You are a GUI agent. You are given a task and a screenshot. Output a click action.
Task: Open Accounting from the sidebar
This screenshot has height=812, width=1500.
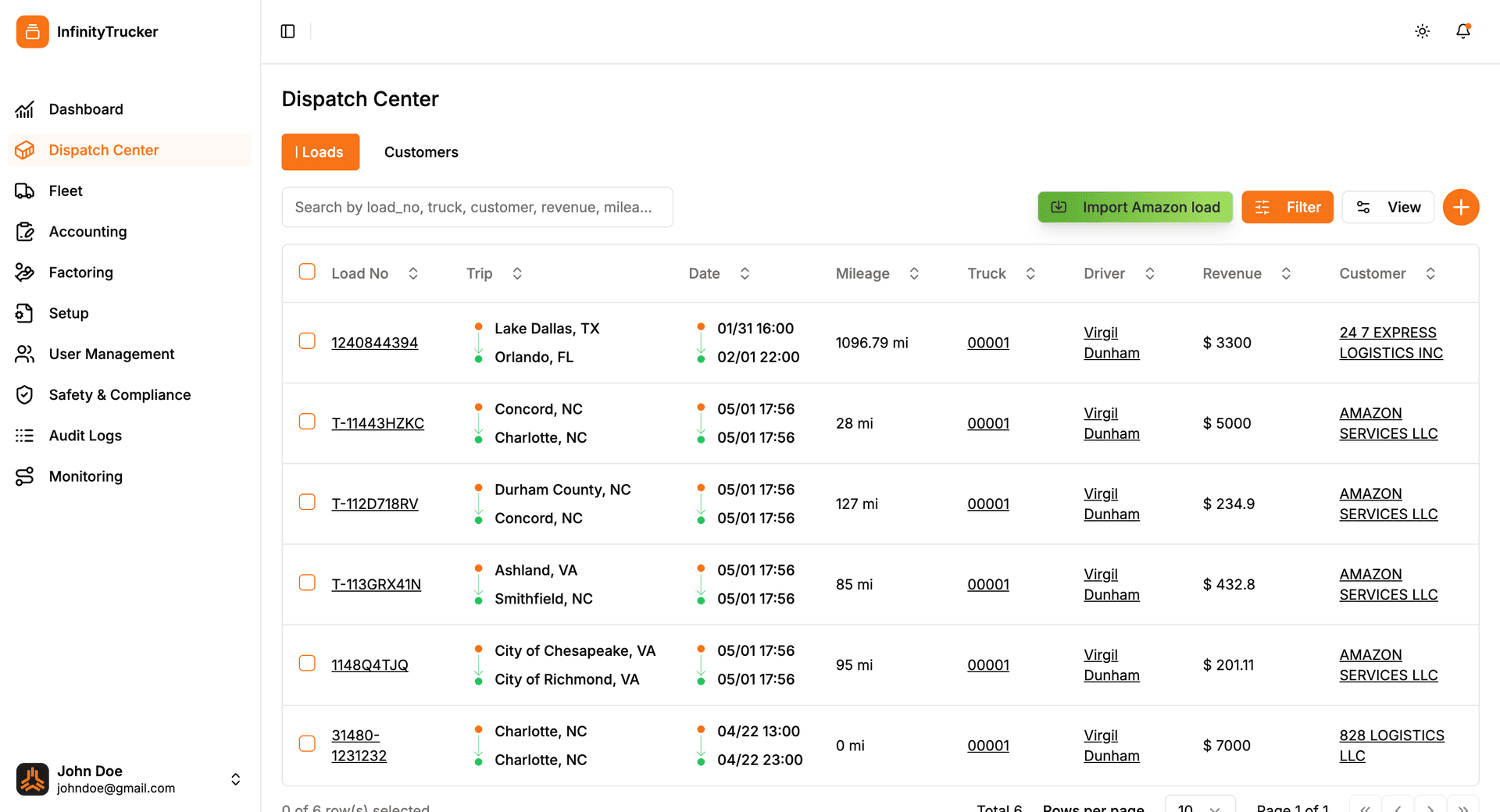(x=87, y=231)
